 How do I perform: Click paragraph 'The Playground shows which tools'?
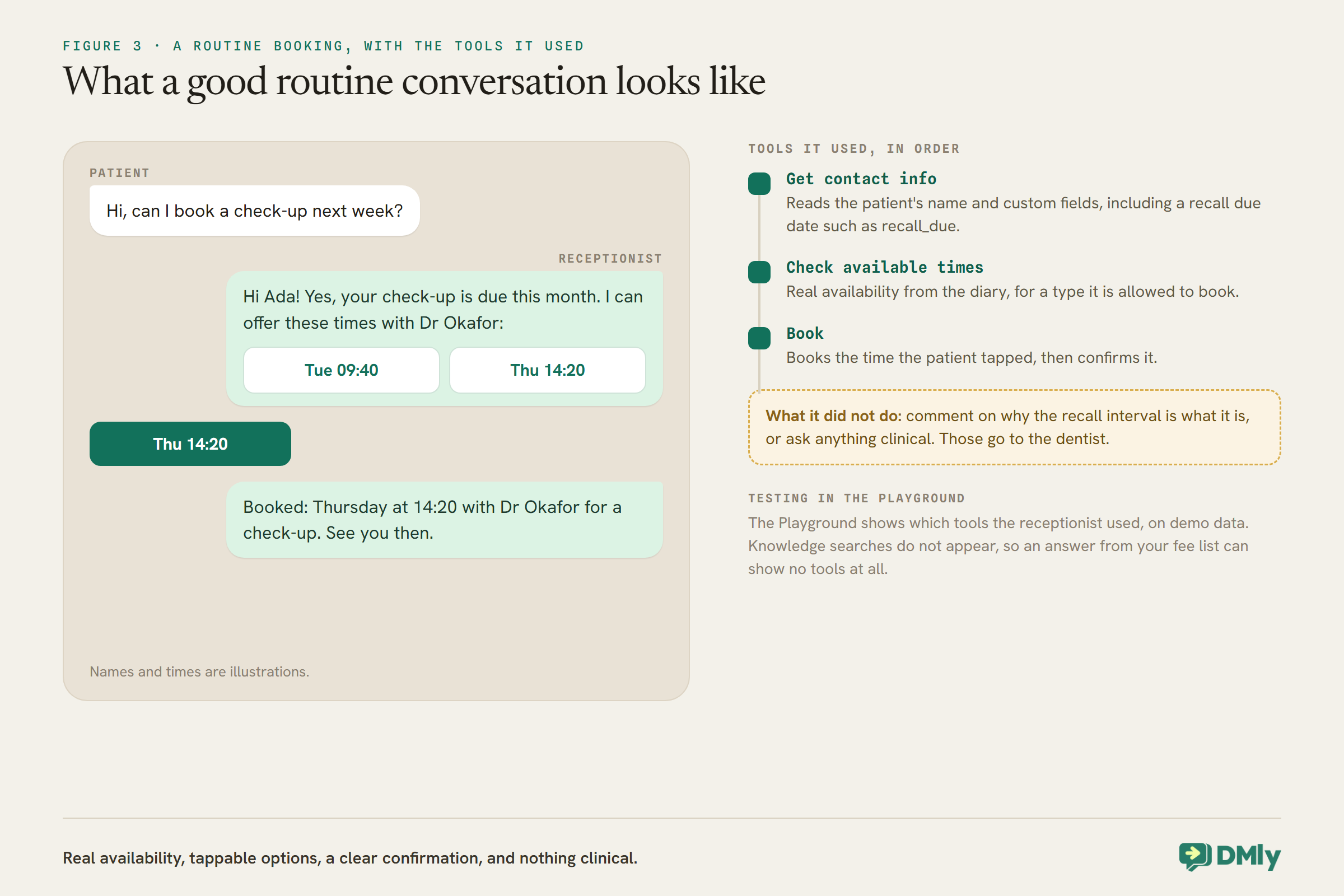(998, 547)
